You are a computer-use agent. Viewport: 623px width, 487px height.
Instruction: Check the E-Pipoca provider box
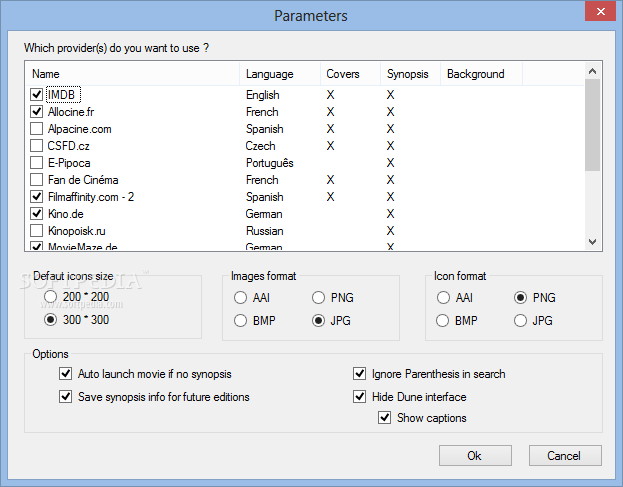pyautogui.click(x=37, y=163)
